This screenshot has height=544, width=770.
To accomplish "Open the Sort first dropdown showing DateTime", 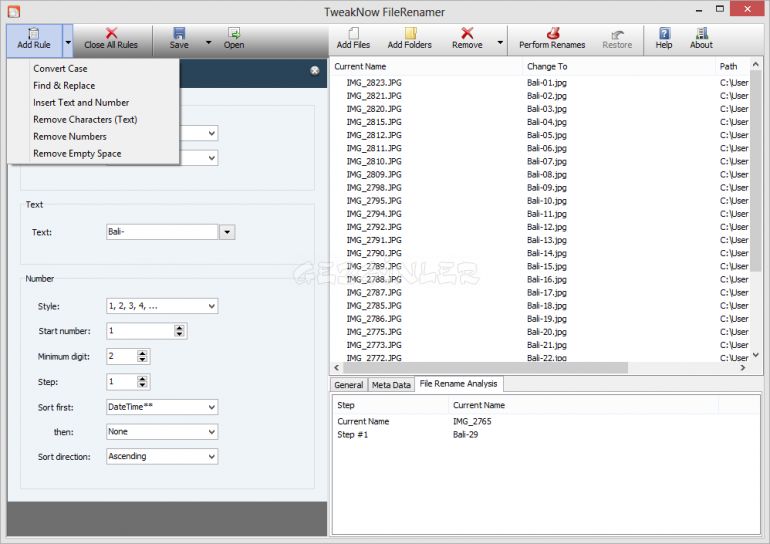I will tap(162, 407).
